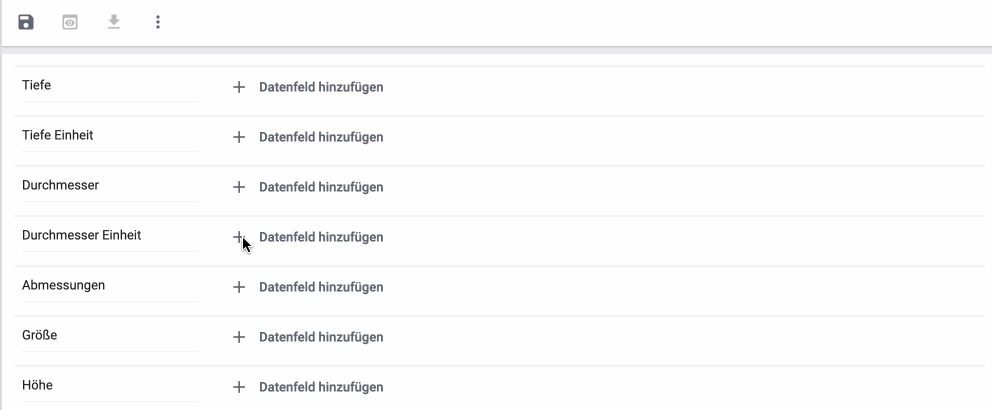Click plus icon in the Größe row
992x410 pixels.
(239, 337)
